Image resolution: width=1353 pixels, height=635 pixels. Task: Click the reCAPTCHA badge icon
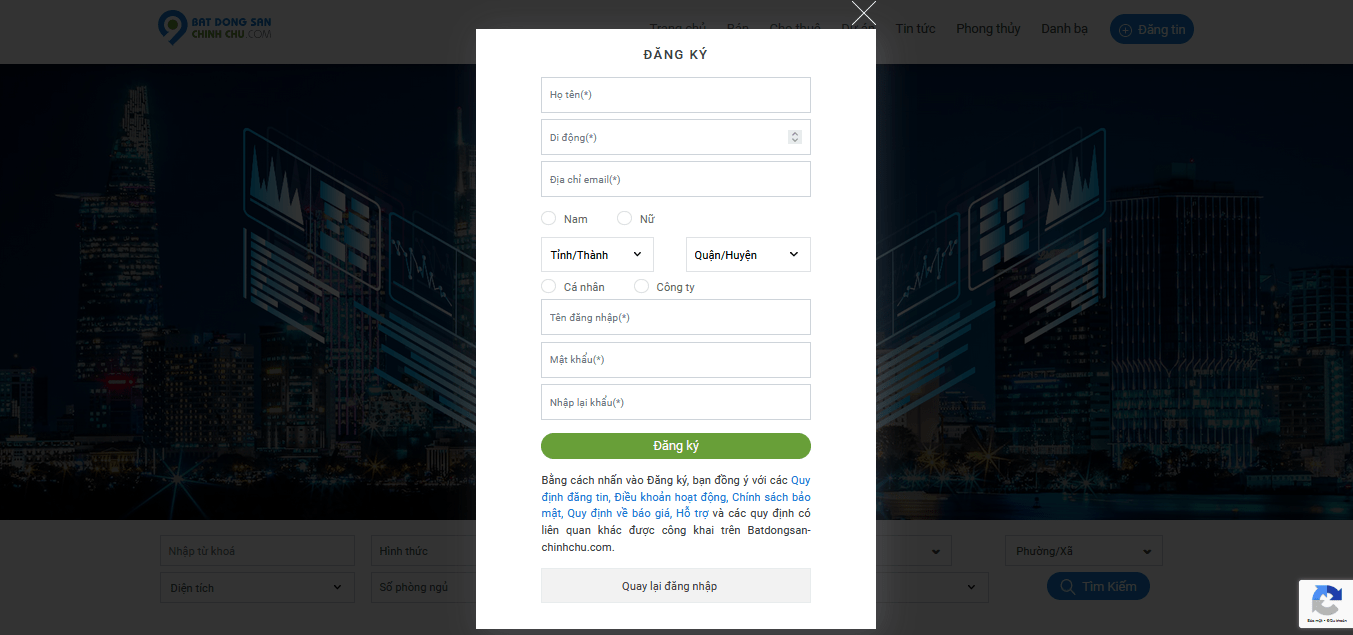pos(1326,603)
